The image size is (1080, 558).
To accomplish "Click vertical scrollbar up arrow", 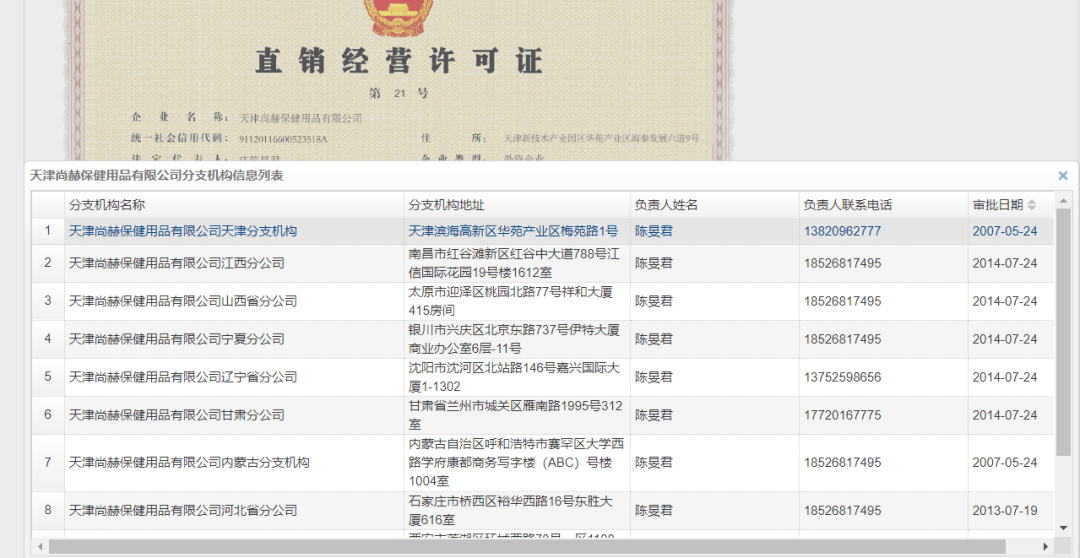I will [1063, 200].
